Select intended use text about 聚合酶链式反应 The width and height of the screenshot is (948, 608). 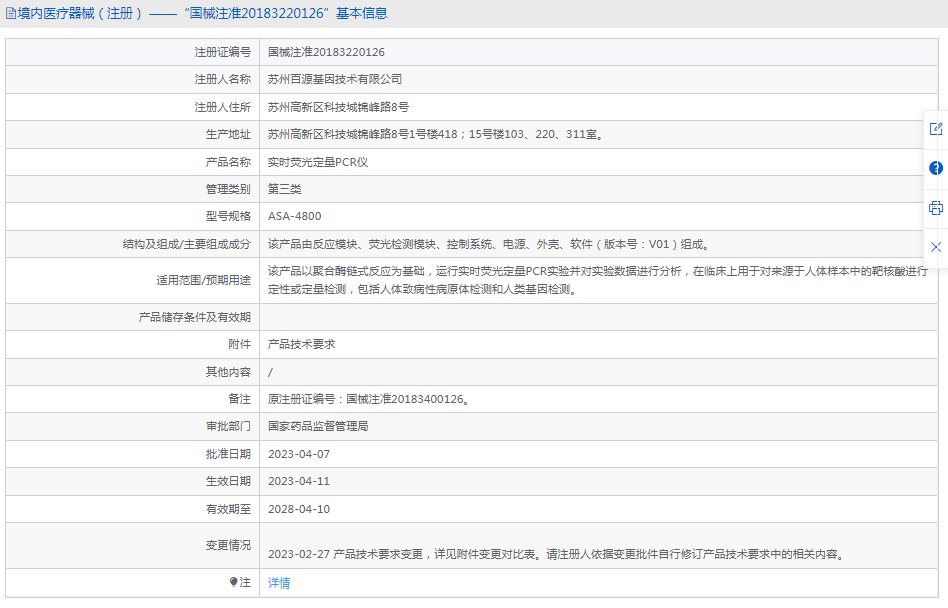click(598, 280)
